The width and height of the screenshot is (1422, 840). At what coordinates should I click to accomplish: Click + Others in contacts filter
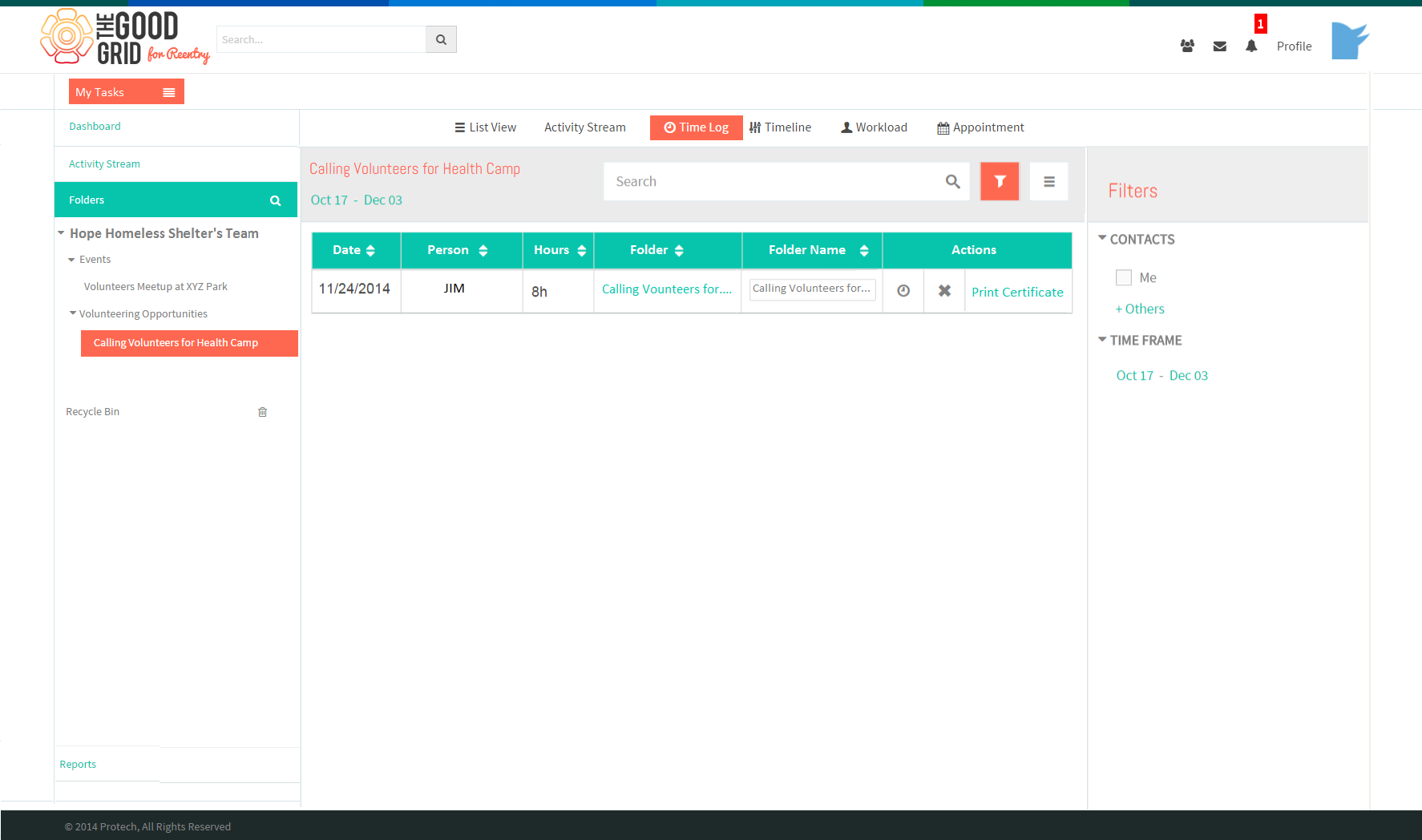coord(1140,309)
